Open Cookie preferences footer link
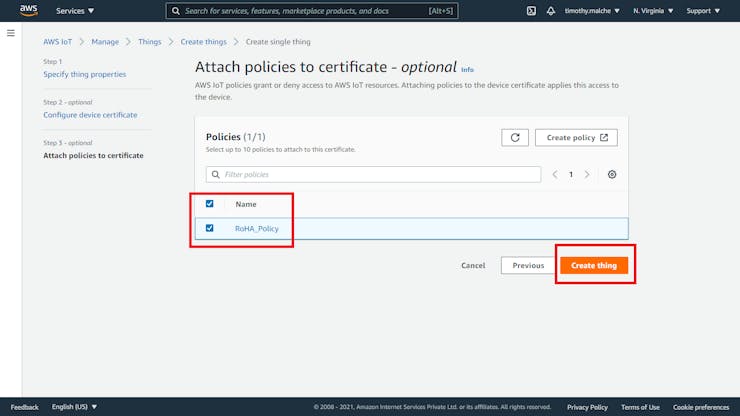This screenshot has height=416, width=740. point(701,407)
